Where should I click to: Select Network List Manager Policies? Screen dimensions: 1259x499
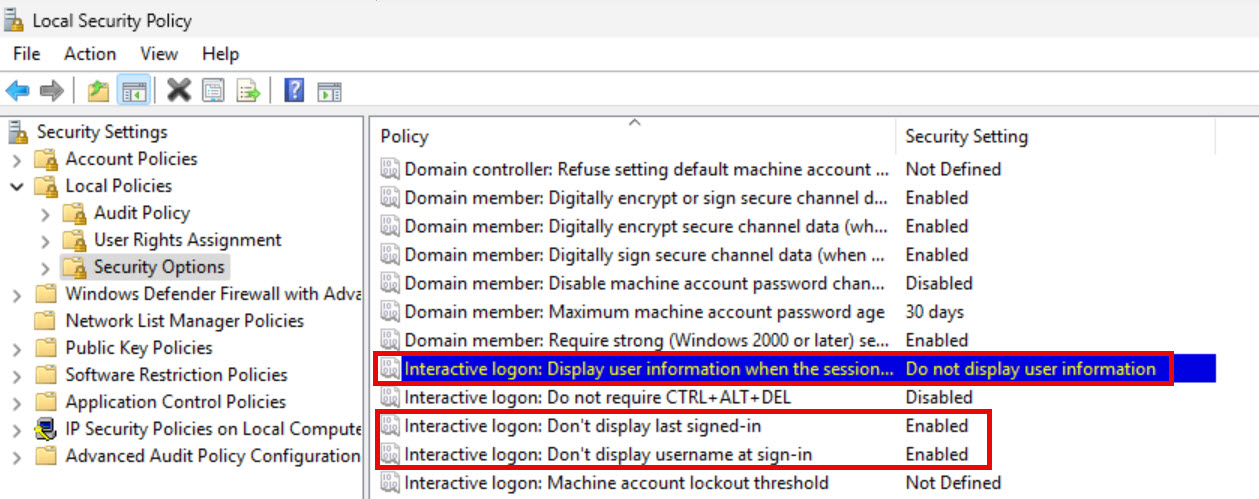(x=184, y=321)
